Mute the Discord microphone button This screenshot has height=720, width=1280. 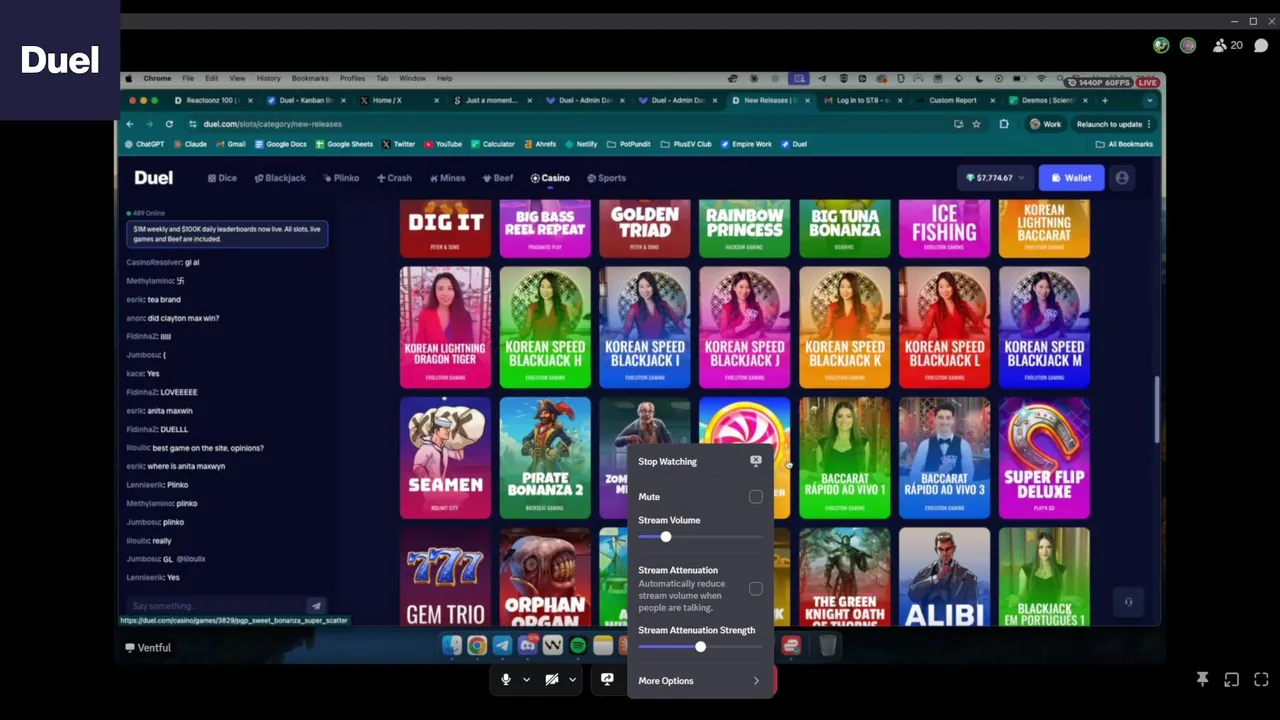pos(506,680)
